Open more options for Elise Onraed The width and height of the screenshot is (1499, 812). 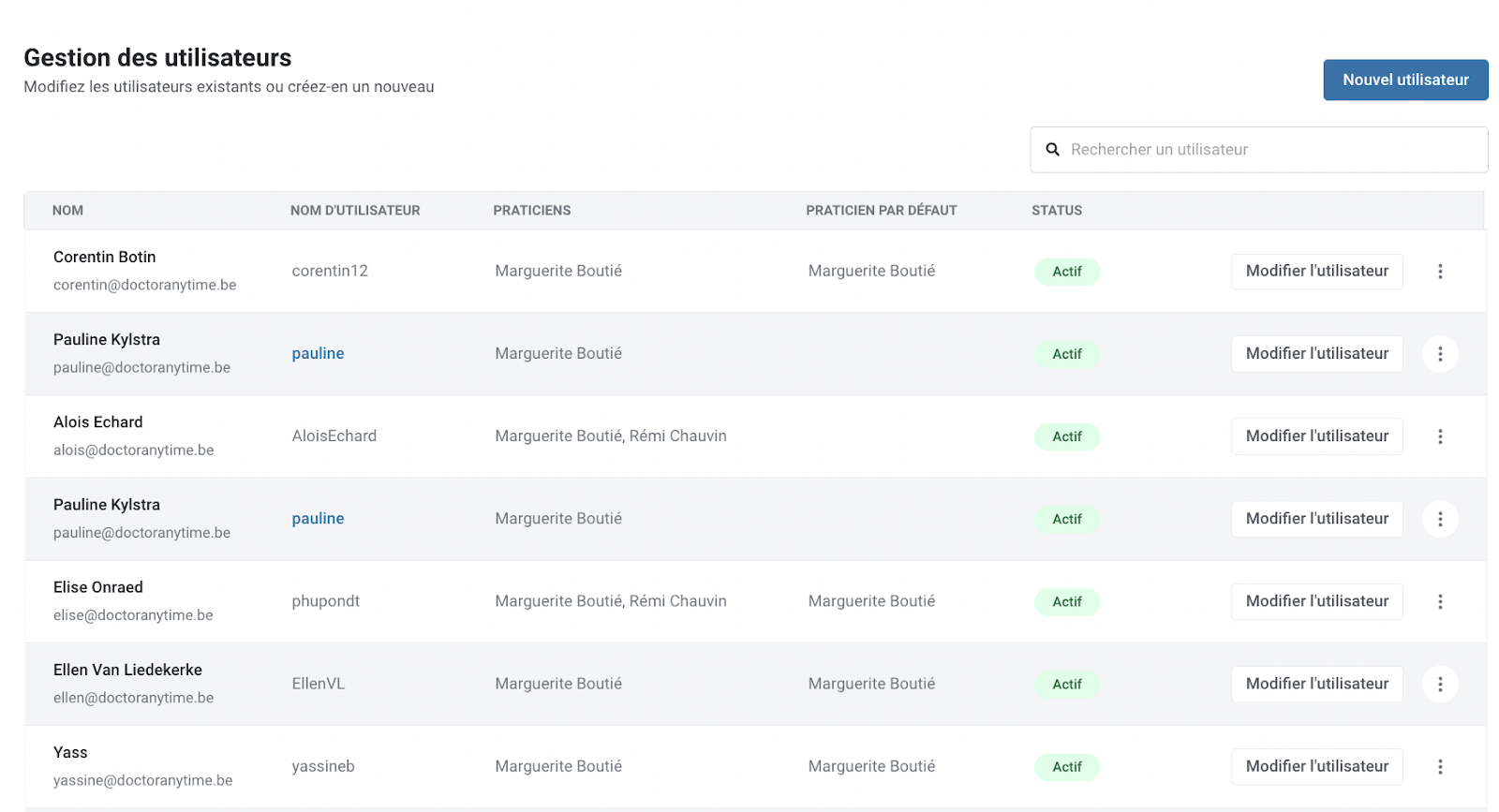tap(1440, 601)
